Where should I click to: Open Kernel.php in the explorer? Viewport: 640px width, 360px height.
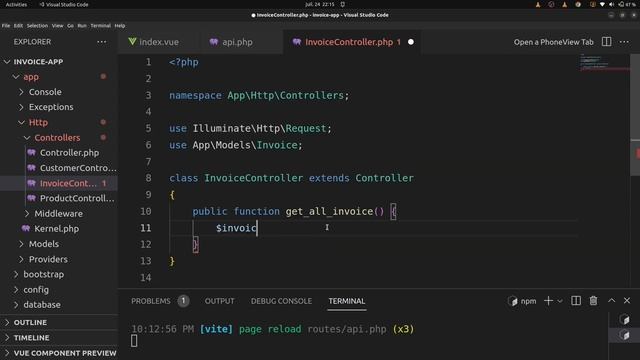coord(56,229)
